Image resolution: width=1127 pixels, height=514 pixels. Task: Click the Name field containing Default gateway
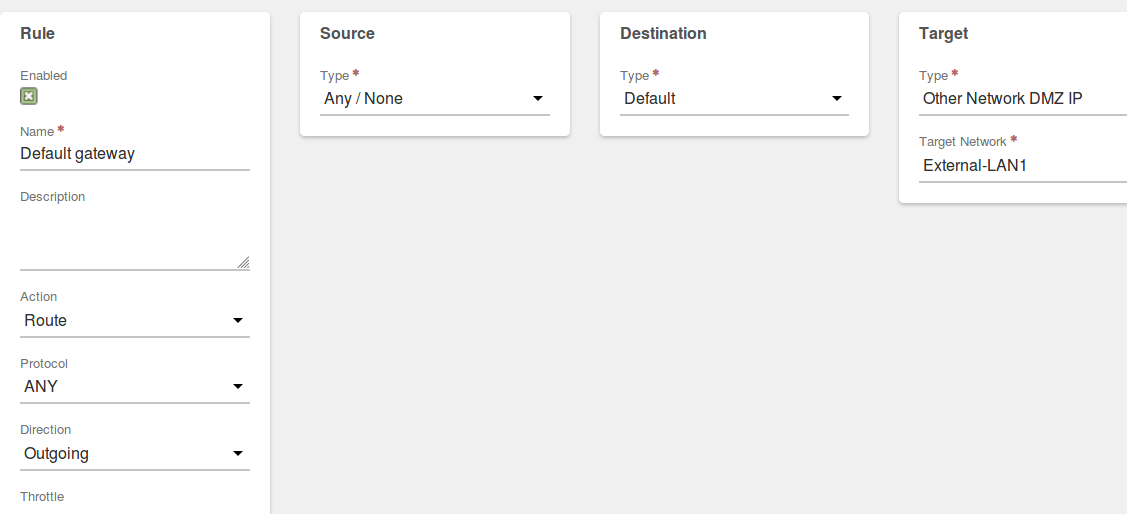(134, 154)
